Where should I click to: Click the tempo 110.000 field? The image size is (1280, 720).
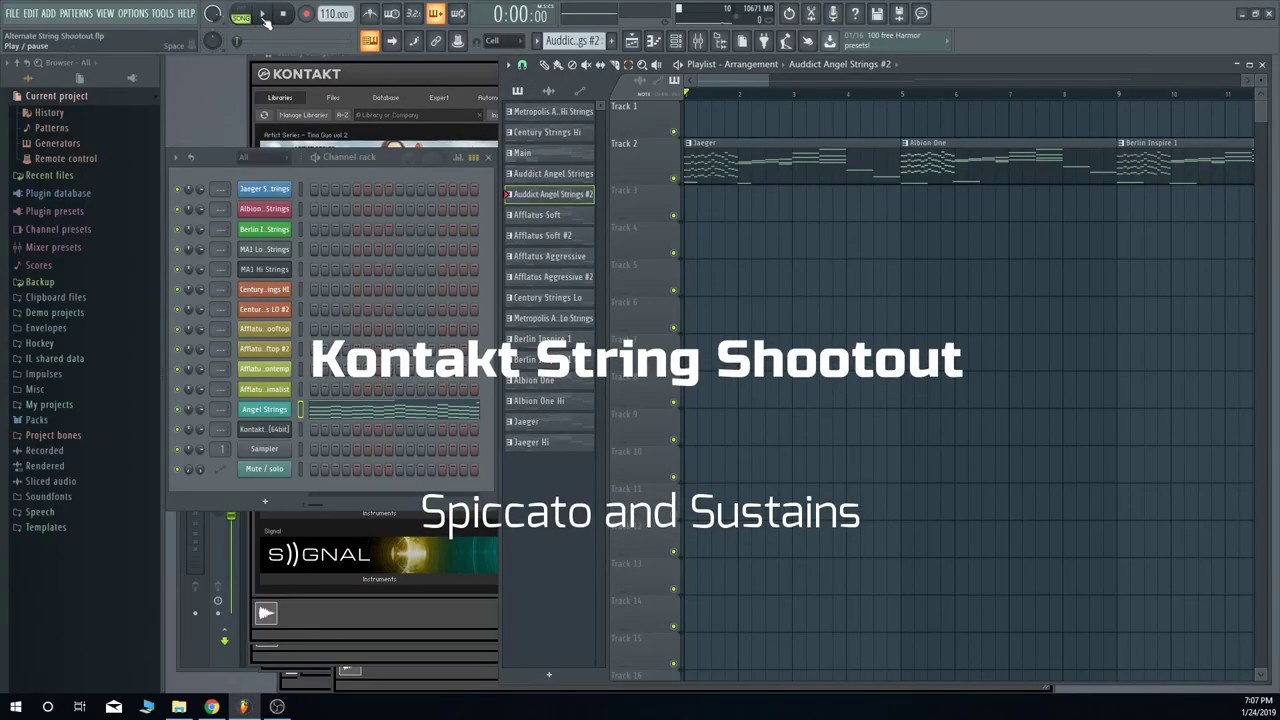(335, 14)
